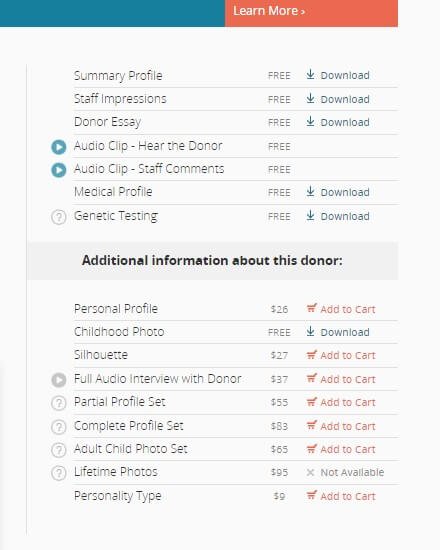Add Partial Profile Set to cart
This screenshot has height=550, width=440.
click(341, 402)
